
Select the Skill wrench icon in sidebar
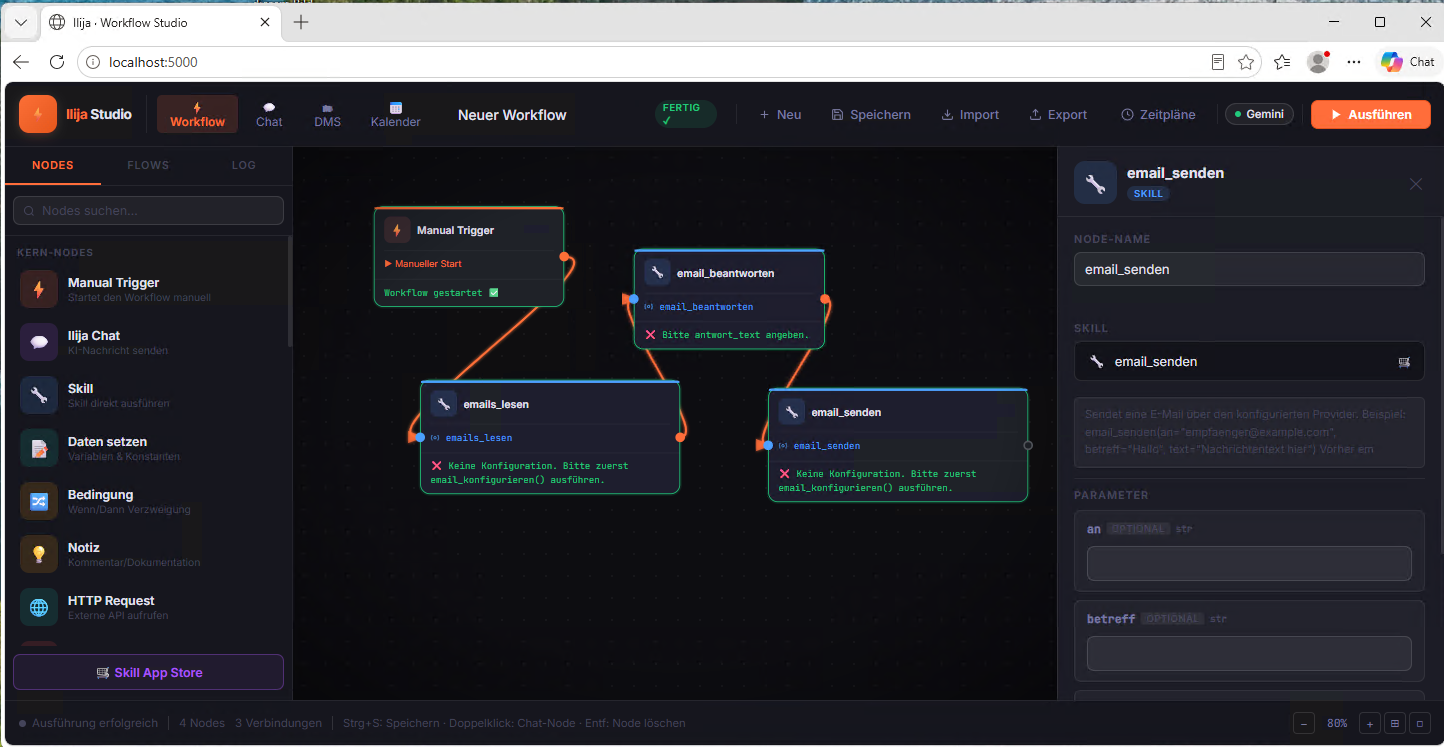click(x=39, y=395)
